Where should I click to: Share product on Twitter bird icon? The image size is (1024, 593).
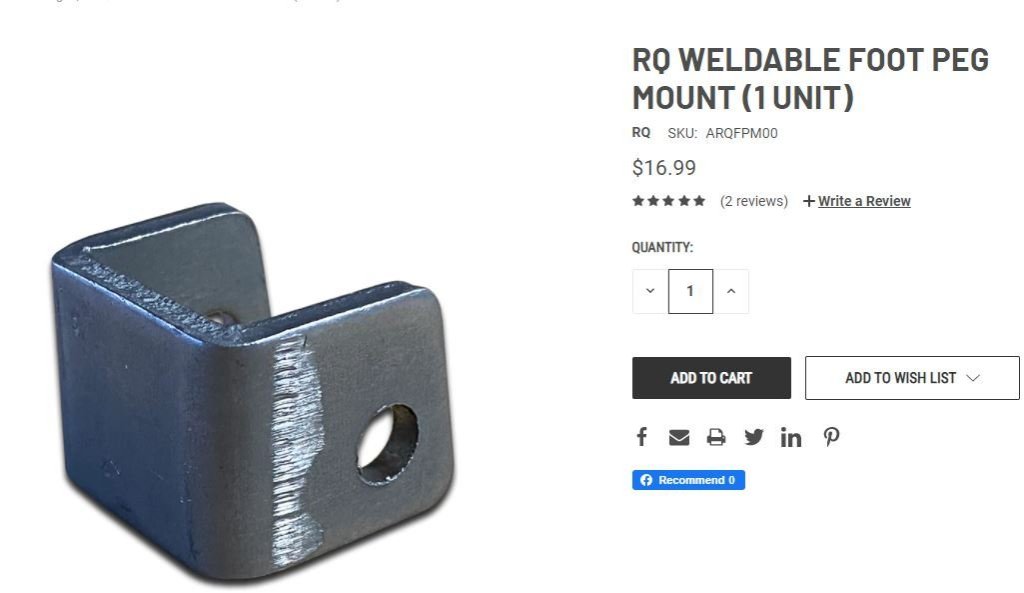point(754,437)
